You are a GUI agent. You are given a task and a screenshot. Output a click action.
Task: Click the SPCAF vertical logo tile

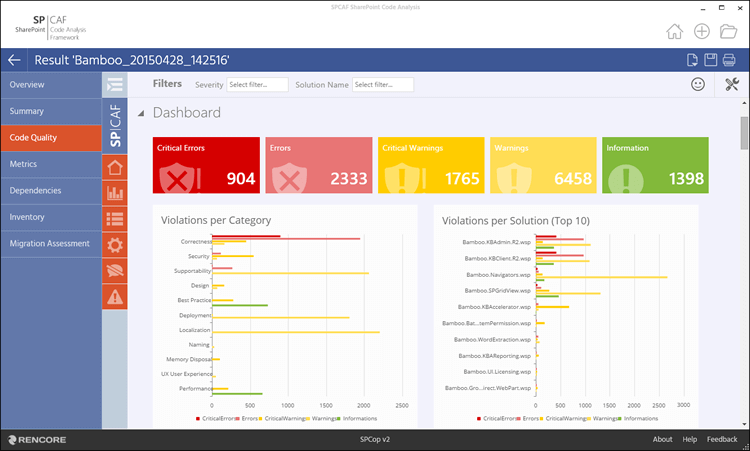pyautogui.click(x=115, y=126)
